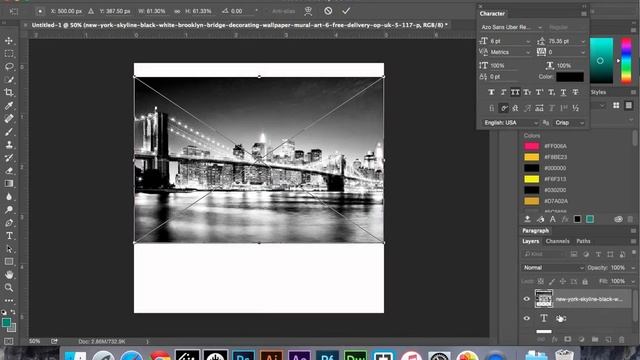Screen dimensions: 640x360
Task: Select the Pen tool
Action: 9,223
